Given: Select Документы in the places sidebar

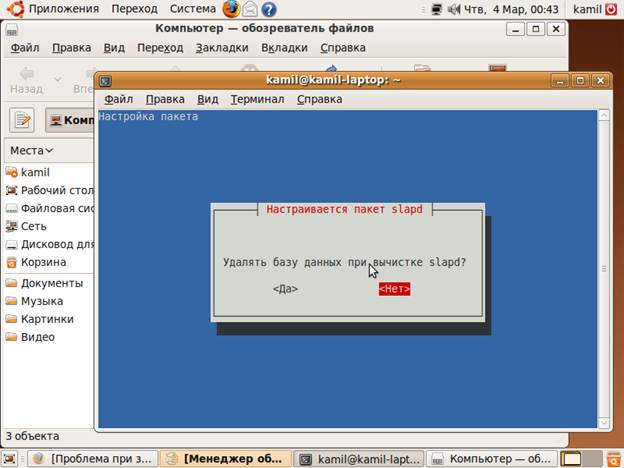Looking at the screenshot, I should point(51,283).
